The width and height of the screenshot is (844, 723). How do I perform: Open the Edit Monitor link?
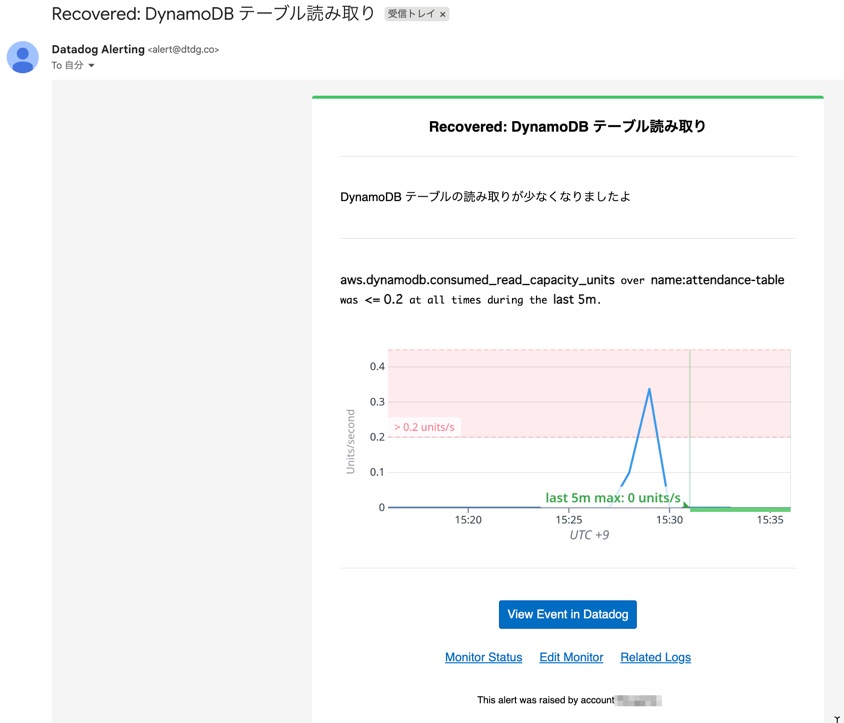click(570, 657)
